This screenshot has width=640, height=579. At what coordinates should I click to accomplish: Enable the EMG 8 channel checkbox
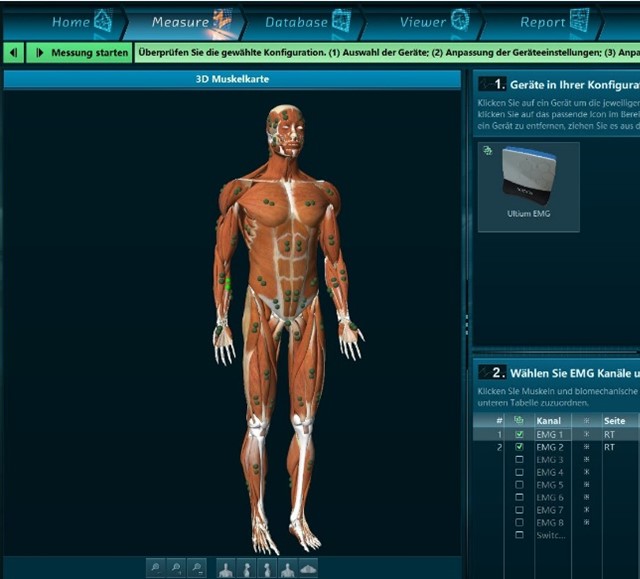519,522
